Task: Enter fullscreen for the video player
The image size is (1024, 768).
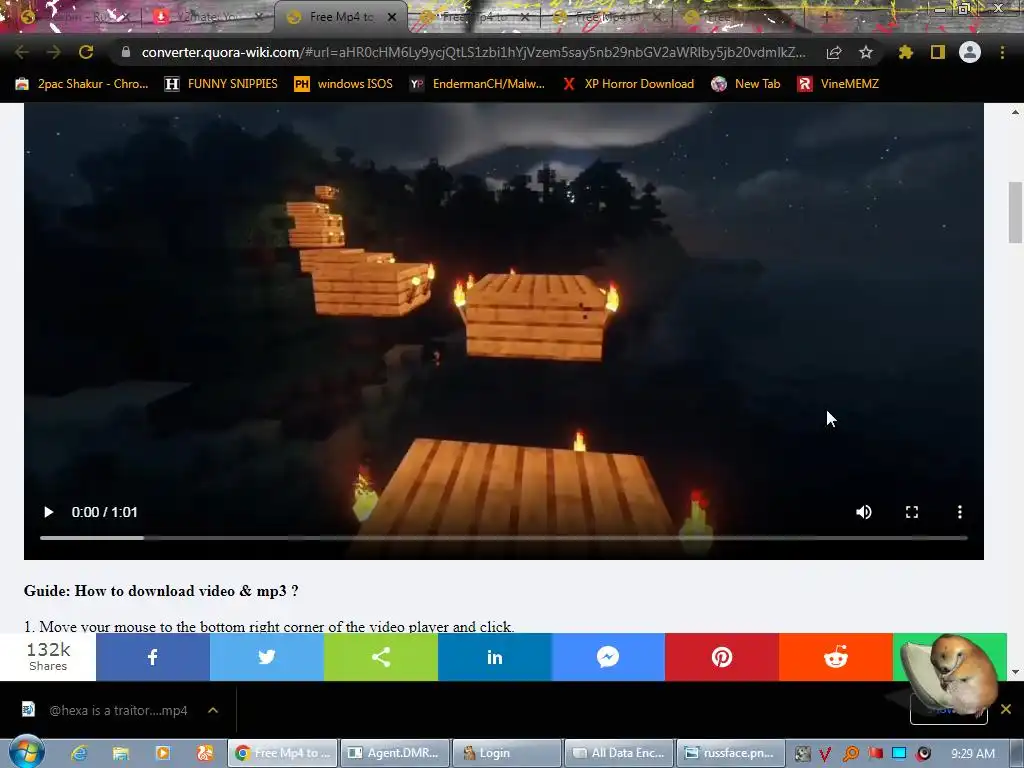Action: click(912, 512)
